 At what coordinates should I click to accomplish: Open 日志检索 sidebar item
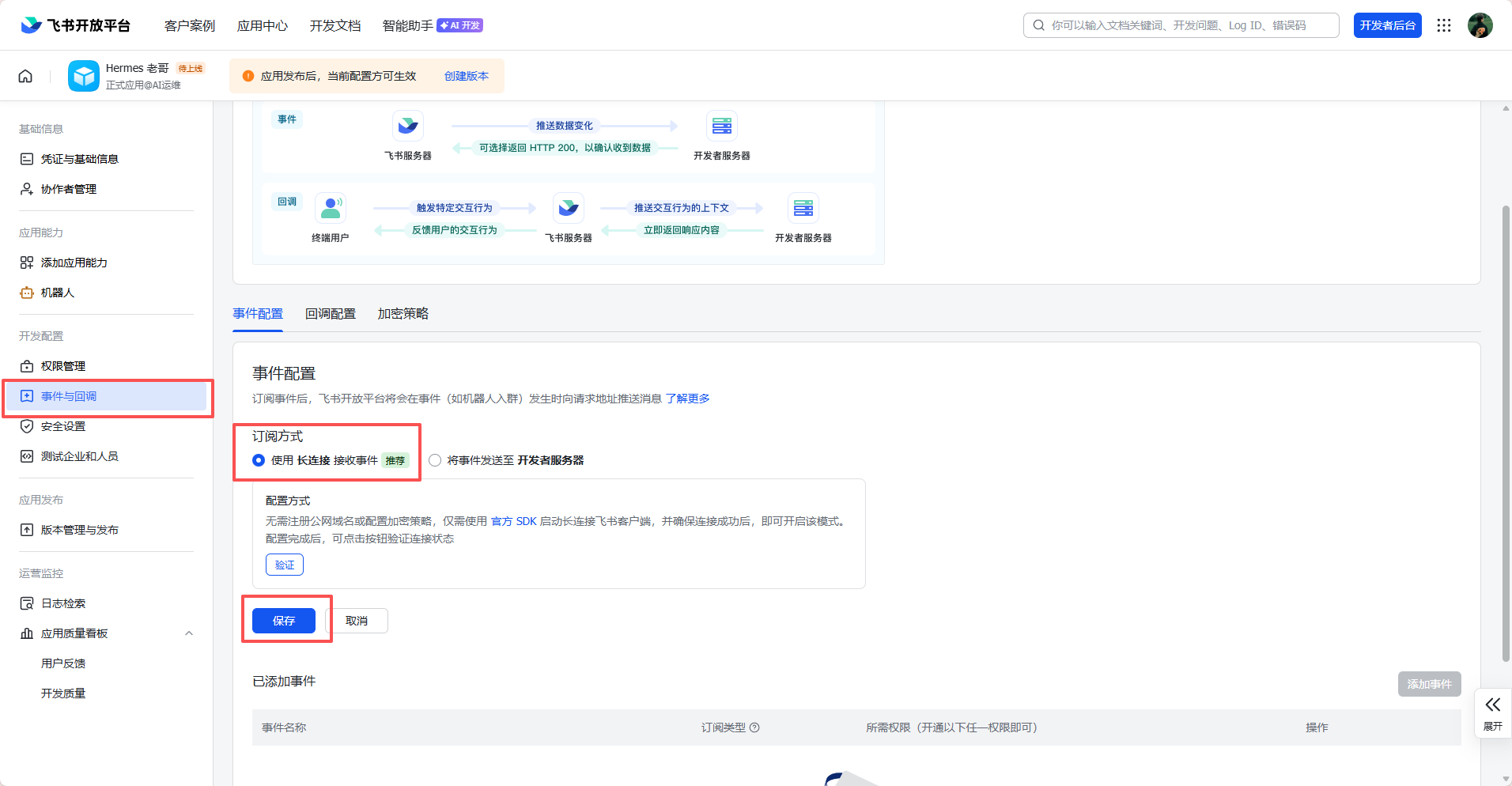click(106, 603)
